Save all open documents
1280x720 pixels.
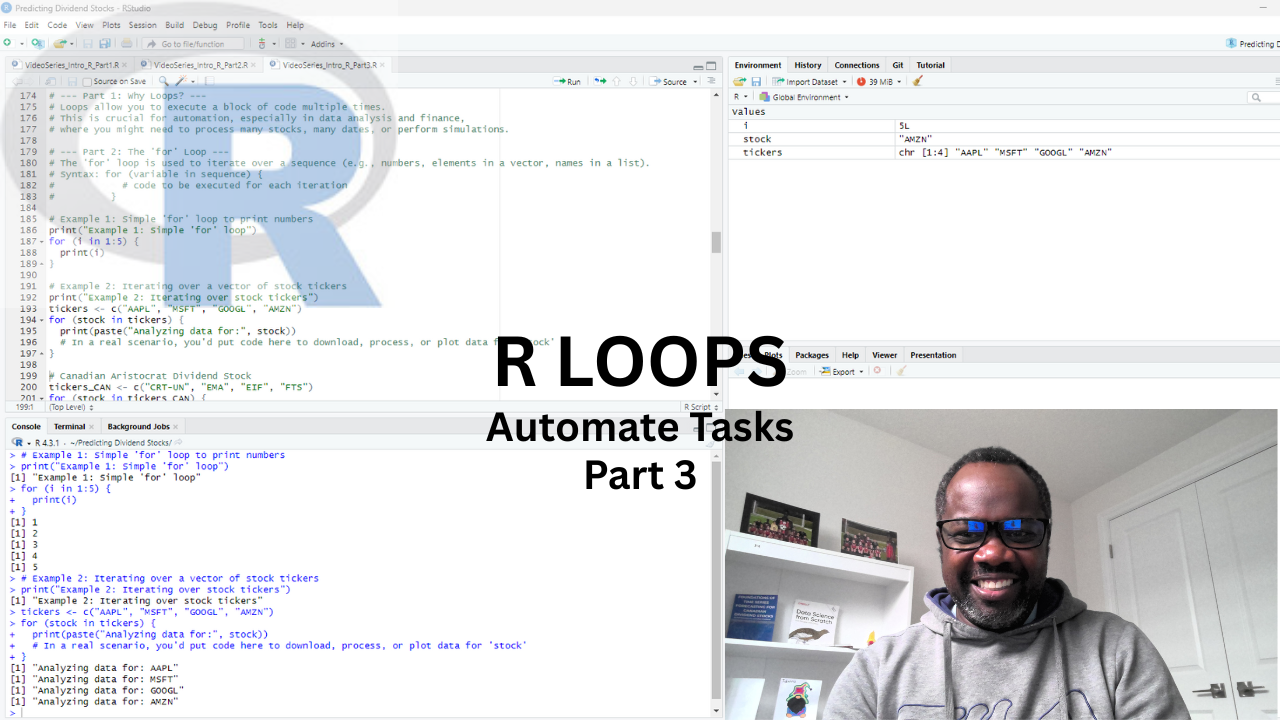click(103, 43)
